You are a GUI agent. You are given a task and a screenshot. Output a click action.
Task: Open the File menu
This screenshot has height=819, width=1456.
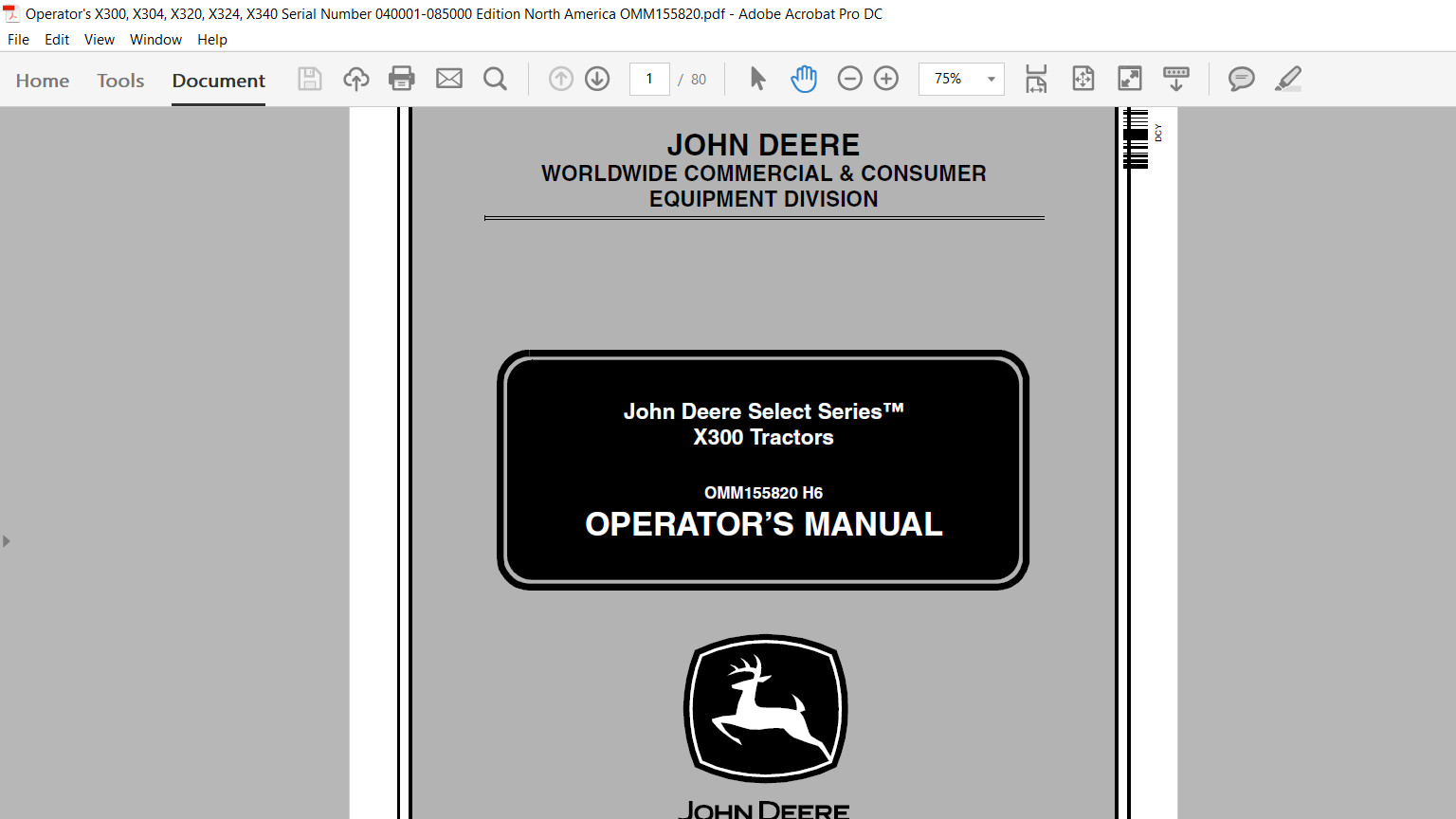(18, 40)
